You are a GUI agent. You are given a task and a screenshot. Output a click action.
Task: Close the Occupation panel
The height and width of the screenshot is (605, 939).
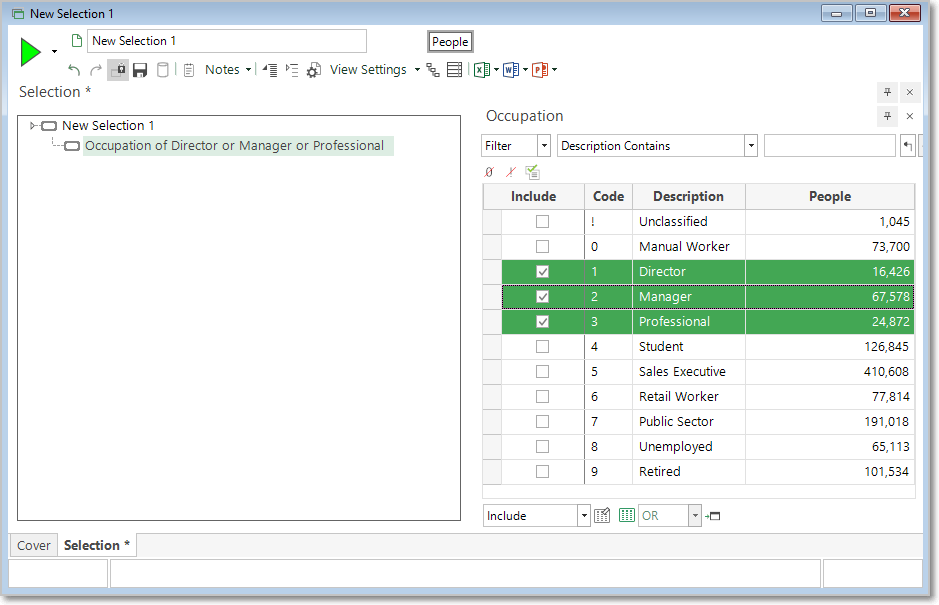pyautogui.click(x=910, y=116)
